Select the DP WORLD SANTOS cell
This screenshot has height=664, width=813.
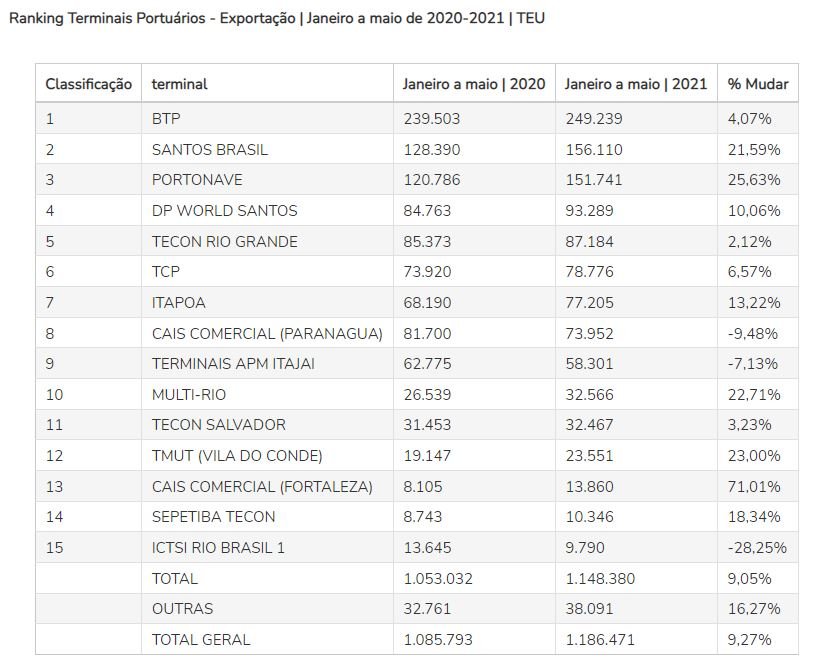tap(224, 211)
